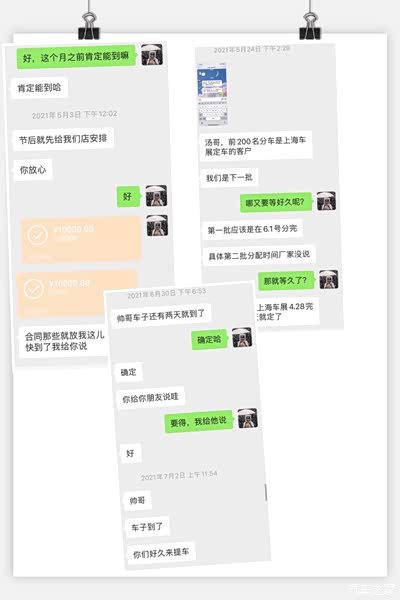This screenshot has width=400, height=600.
Task: Click avatar beside '好，这个月之前肯定能到嘛' message
Action: [x=152, y=55]
